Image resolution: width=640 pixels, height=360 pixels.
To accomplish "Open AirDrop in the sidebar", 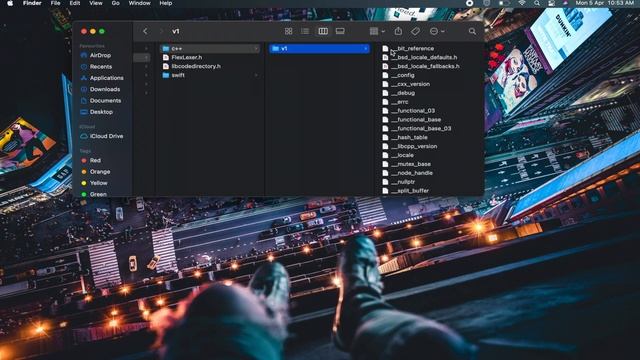I will pos(100,55).
